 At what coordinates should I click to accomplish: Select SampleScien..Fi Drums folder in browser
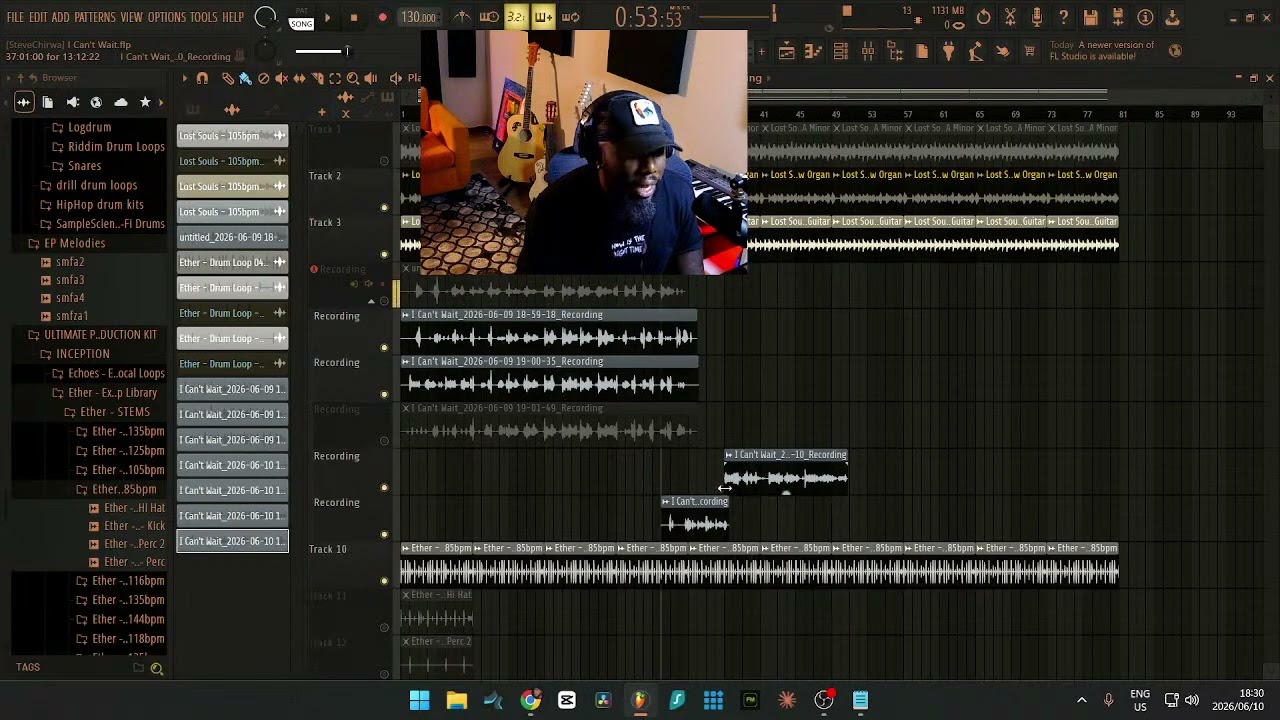click(102, 223)
